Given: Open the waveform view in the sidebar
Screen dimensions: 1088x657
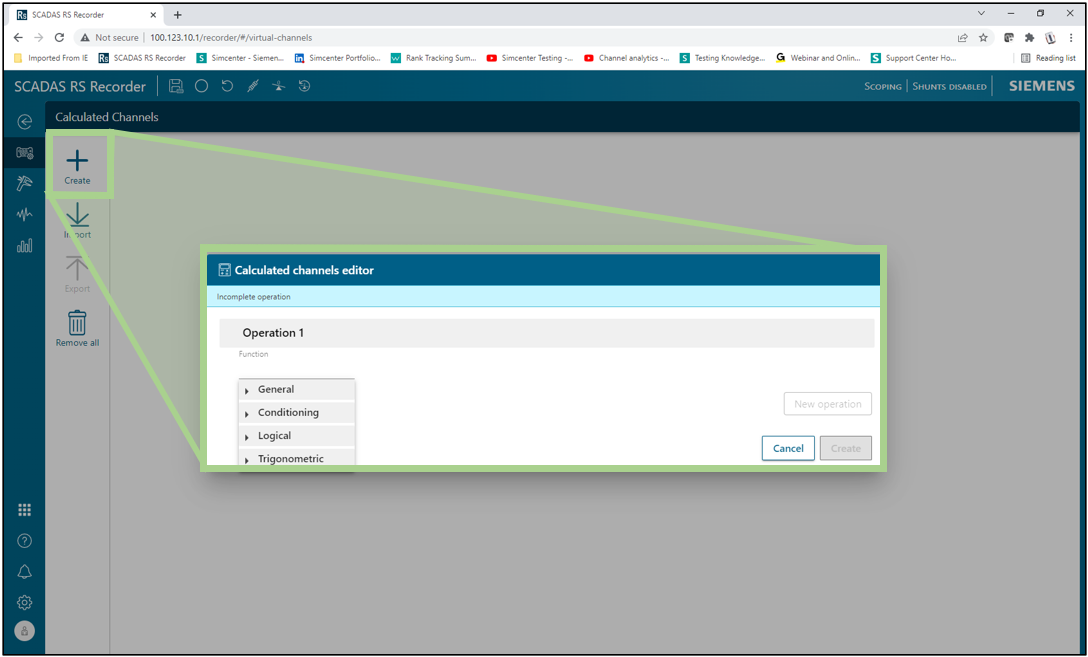Looking at the screenshot, I should [25, 215].
